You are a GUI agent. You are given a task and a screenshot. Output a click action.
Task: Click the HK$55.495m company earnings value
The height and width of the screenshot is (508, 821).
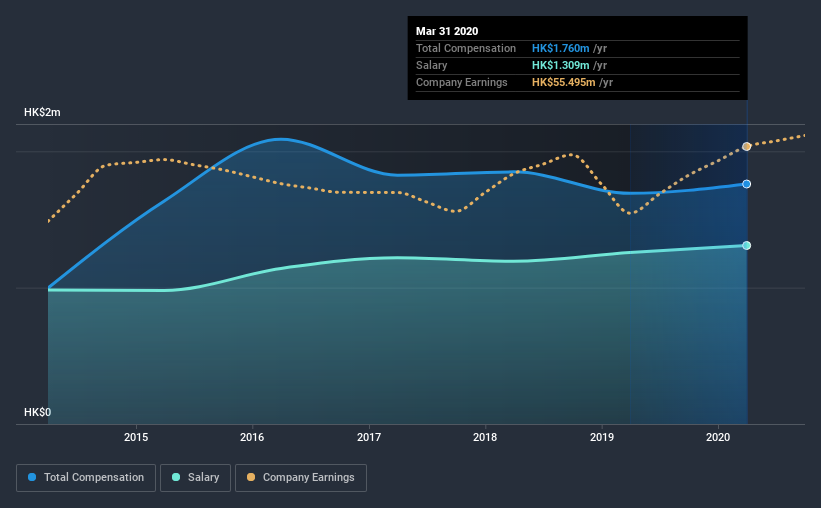pos(564,82)
